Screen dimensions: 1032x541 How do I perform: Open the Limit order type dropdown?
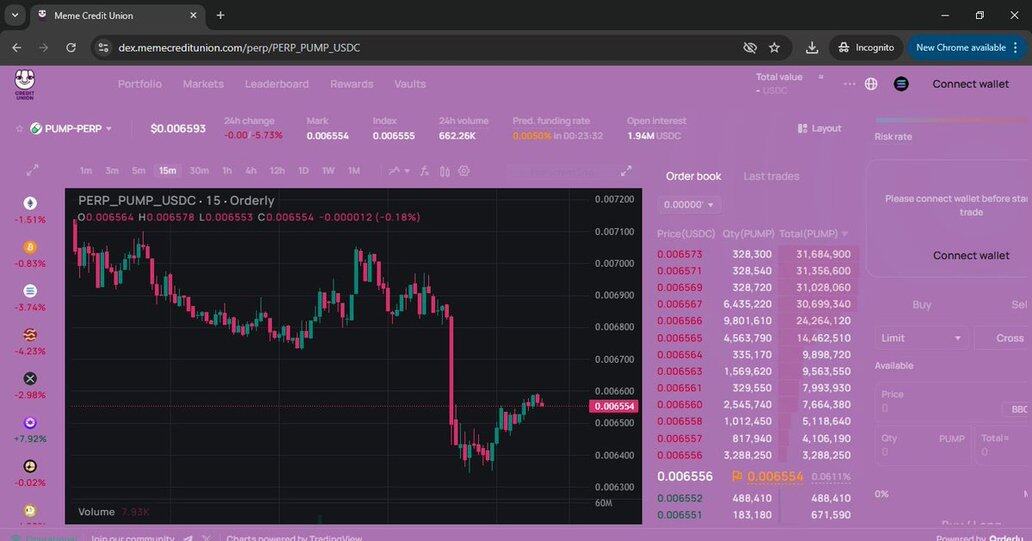(921, 338)
